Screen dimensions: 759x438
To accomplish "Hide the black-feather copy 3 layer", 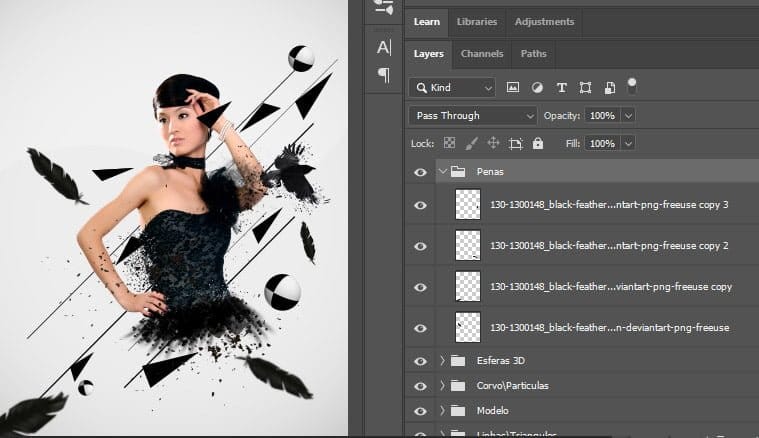I will click(420, 205).
